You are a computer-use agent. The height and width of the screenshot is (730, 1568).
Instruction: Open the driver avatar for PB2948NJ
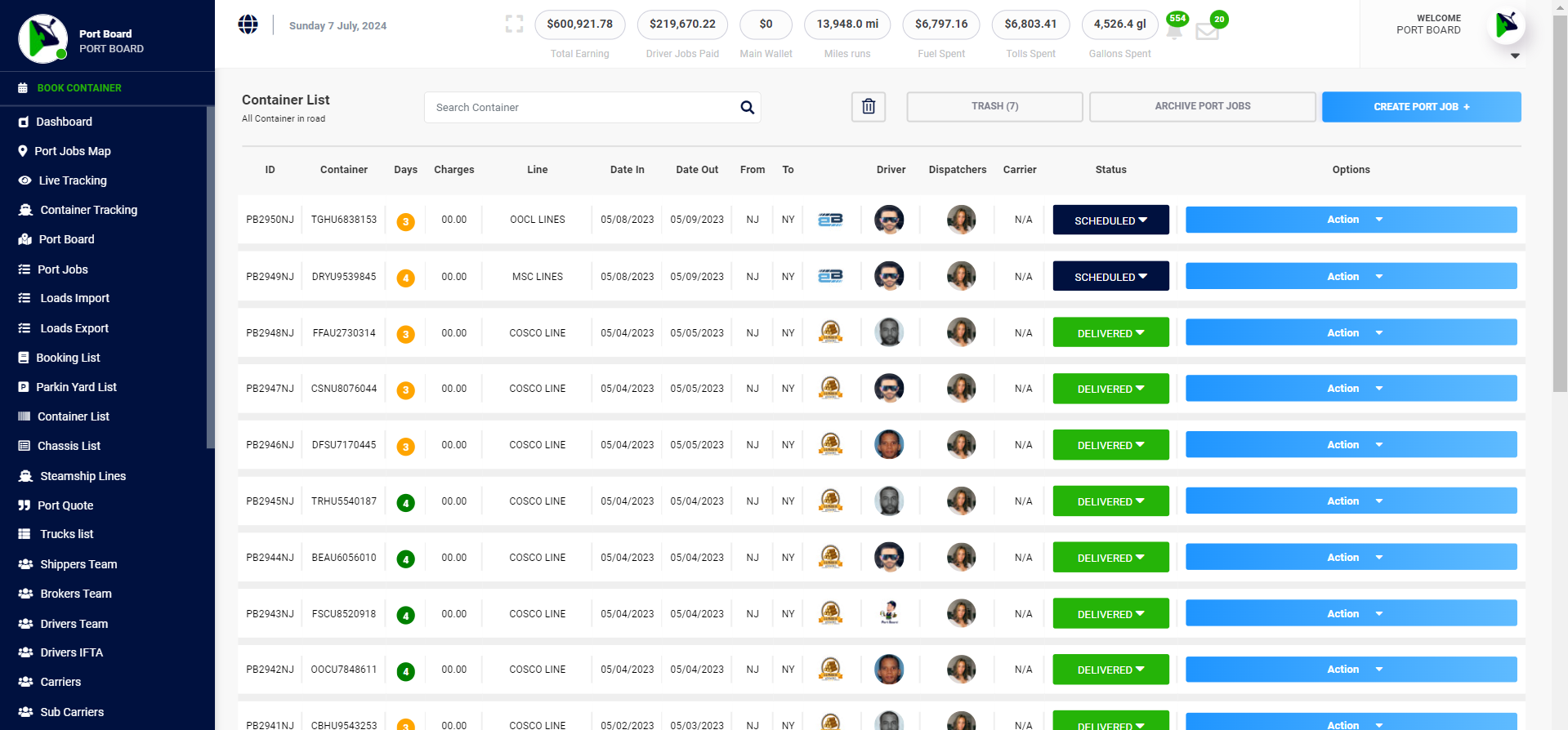point(889,332)
